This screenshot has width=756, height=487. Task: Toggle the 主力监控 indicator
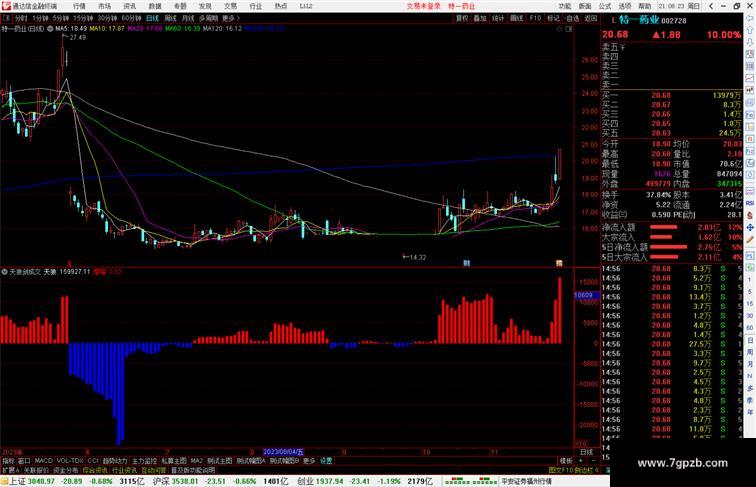coord(144,461)
